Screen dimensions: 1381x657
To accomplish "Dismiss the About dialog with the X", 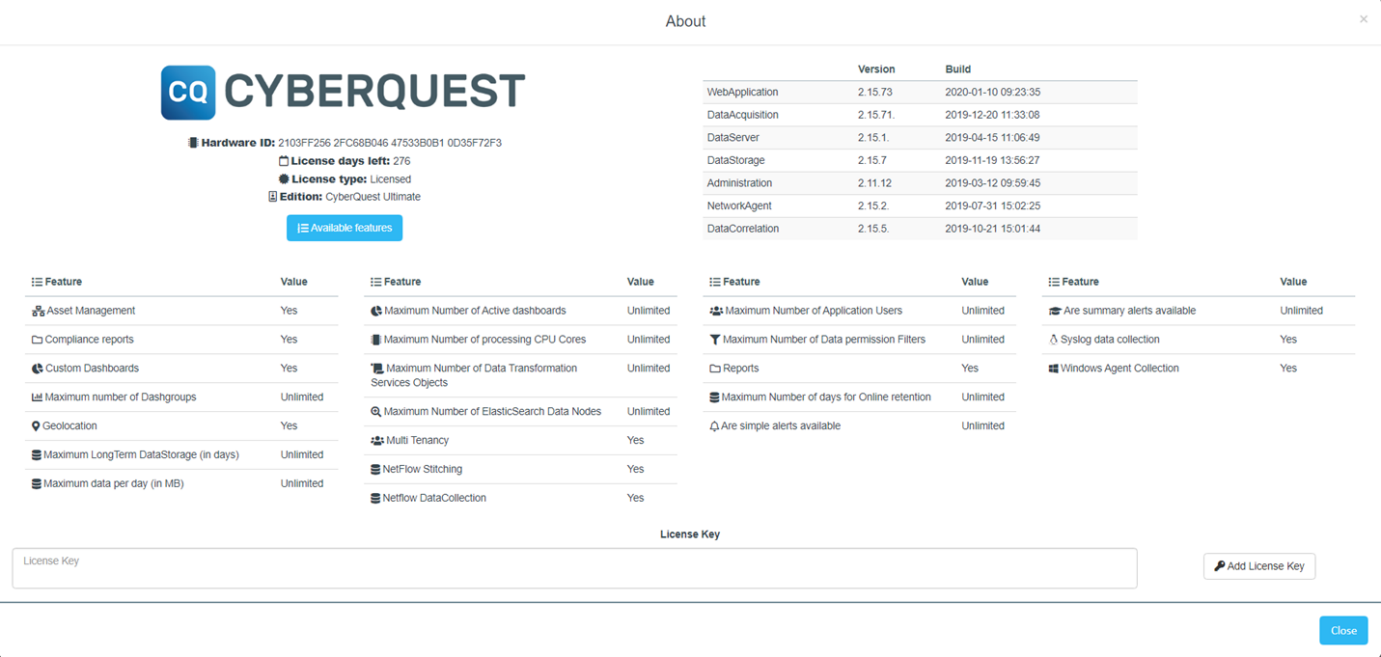I will click(x=1363, y=19).
